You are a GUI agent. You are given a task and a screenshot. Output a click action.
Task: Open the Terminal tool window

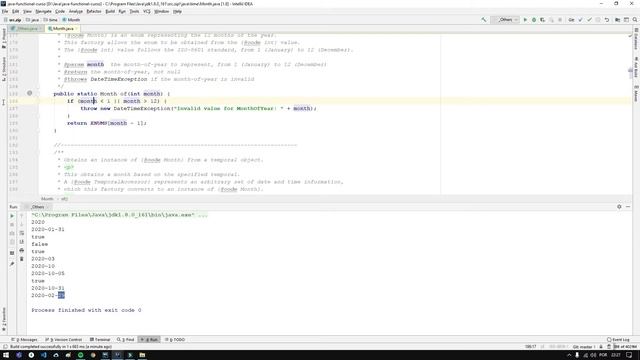pyautogui.click(x=100, y=340)
